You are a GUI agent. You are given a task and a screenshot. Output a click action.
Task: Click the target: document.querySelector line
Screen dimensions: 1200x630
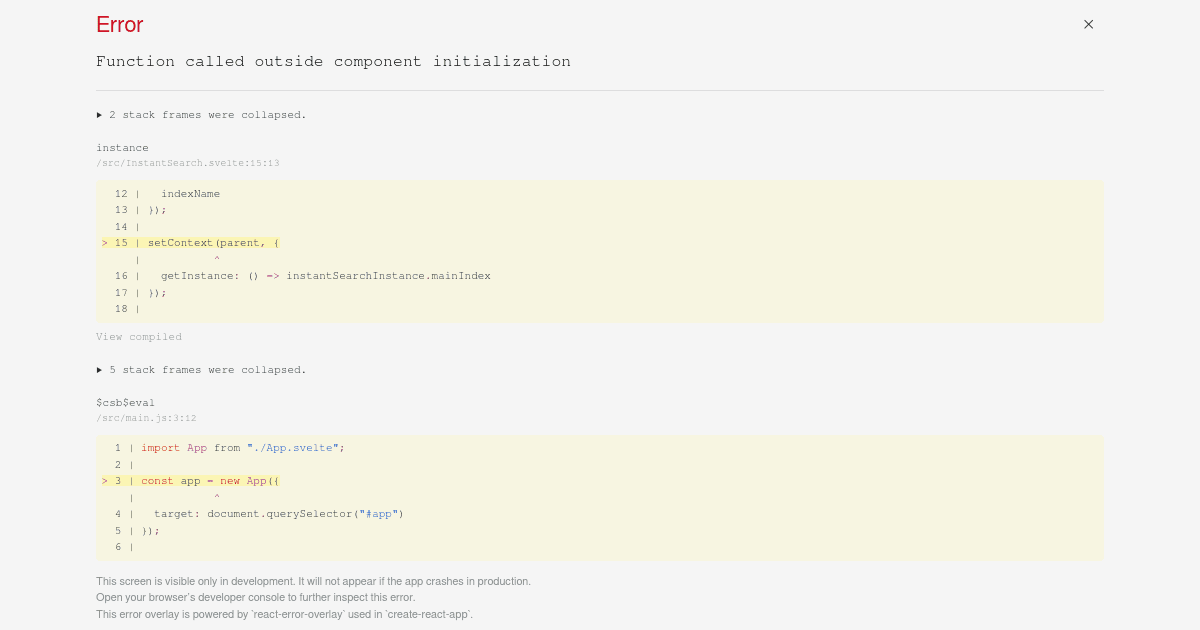click(x=259, y=514)
